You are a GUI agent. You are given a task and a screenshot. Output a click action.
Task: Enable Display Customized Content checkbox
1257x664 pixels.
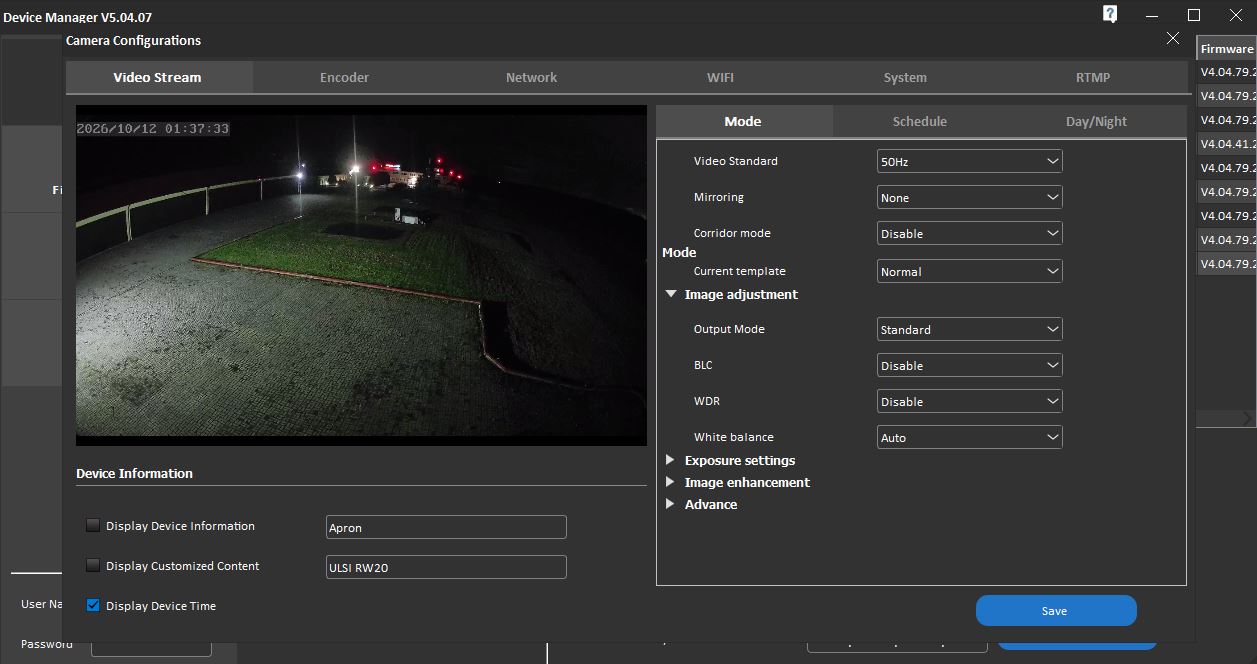[x=93, y=565]
